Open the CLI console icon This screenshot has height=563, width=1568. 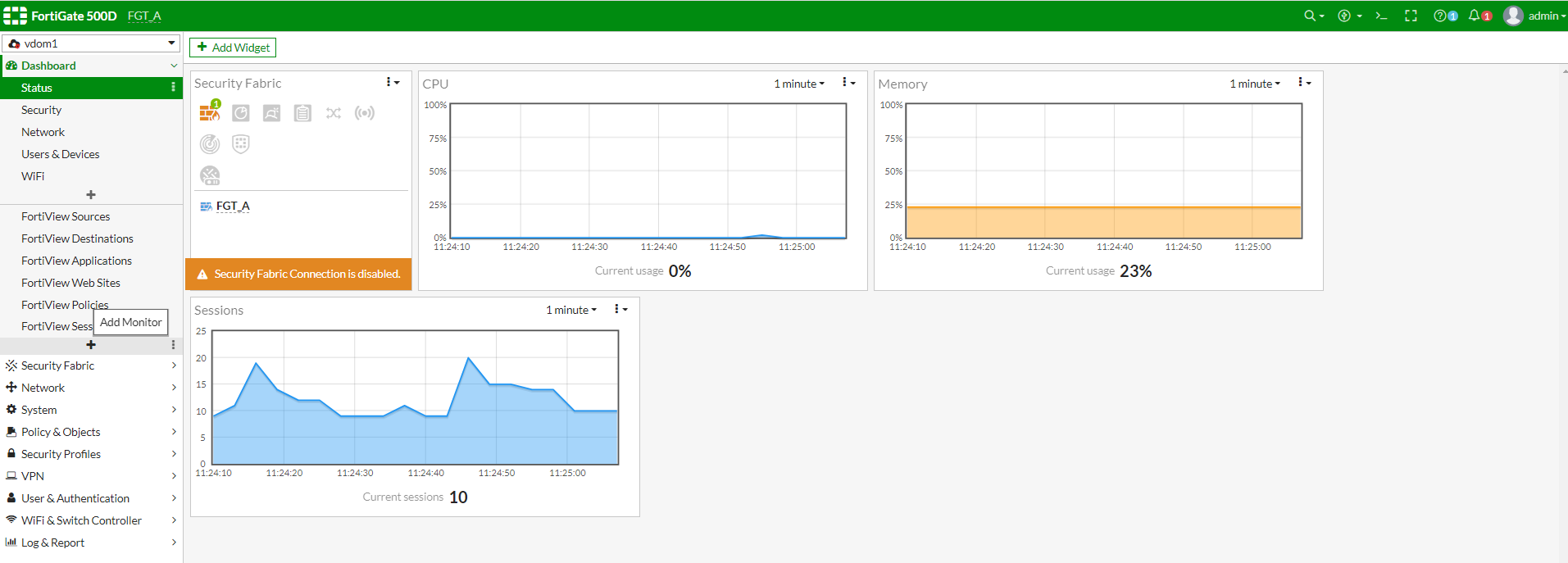(1381, 16)
